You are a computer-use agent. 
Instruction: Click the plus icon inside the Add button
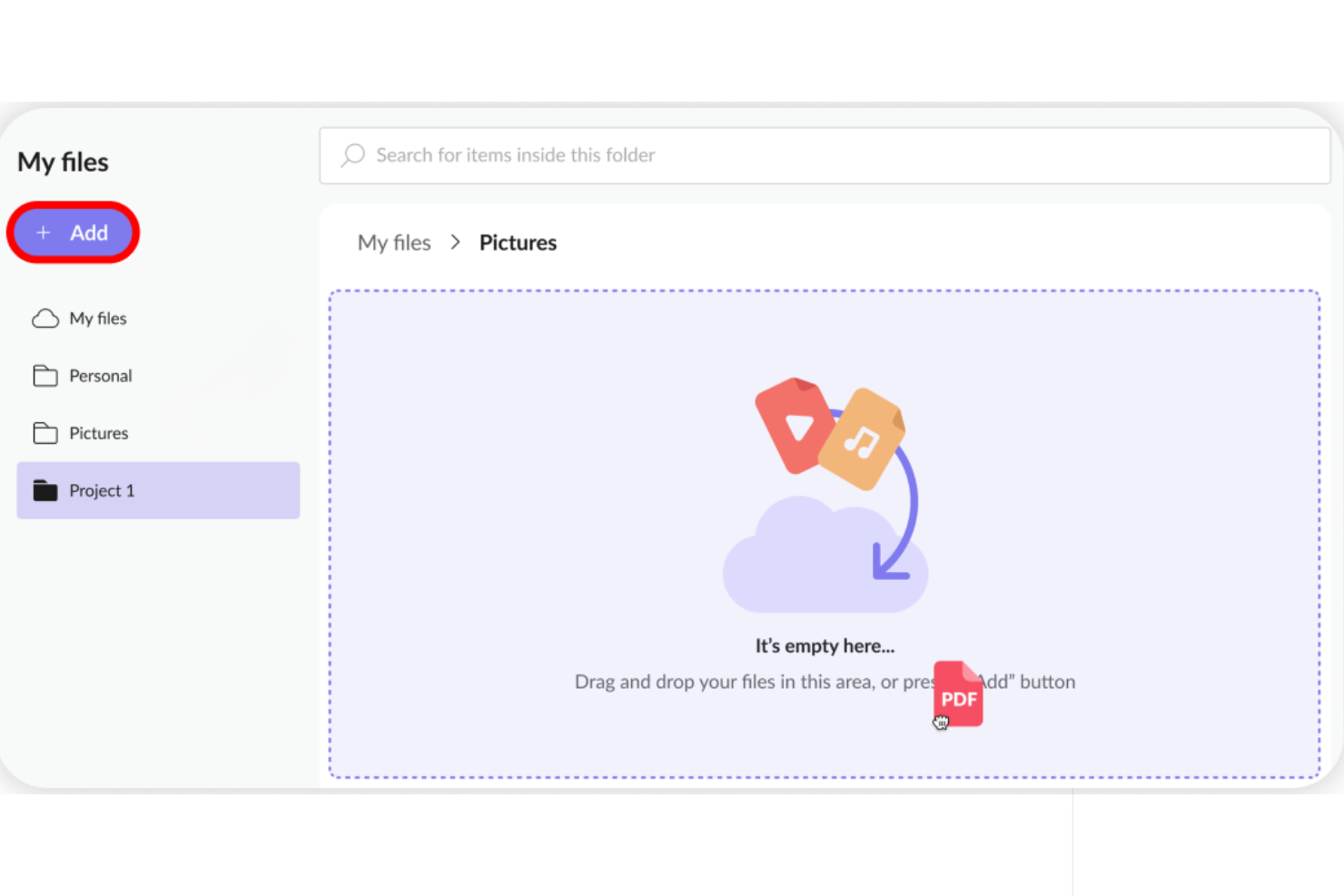43,232
